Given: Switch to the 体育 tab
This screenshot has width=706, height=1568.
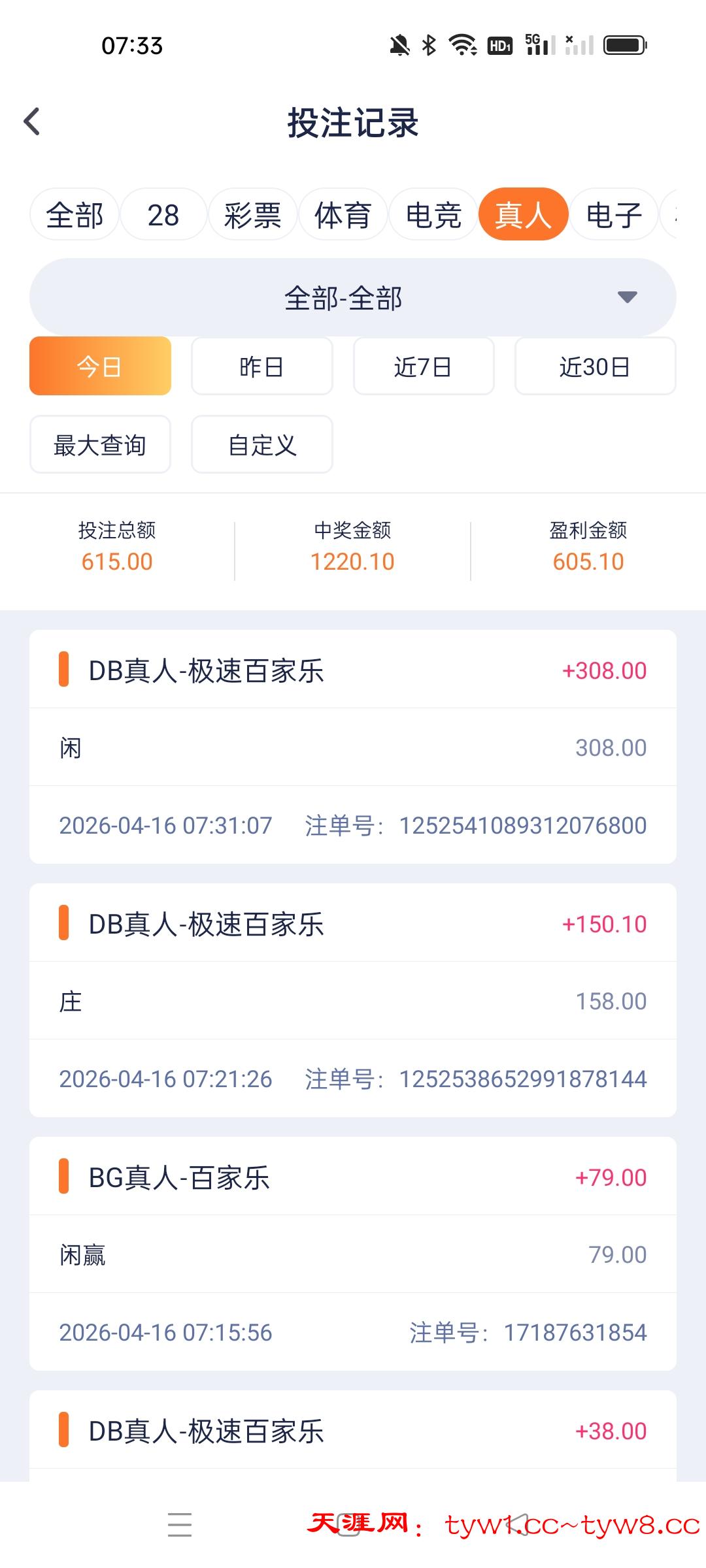Looking at the screenshot, I should [343, 215].
